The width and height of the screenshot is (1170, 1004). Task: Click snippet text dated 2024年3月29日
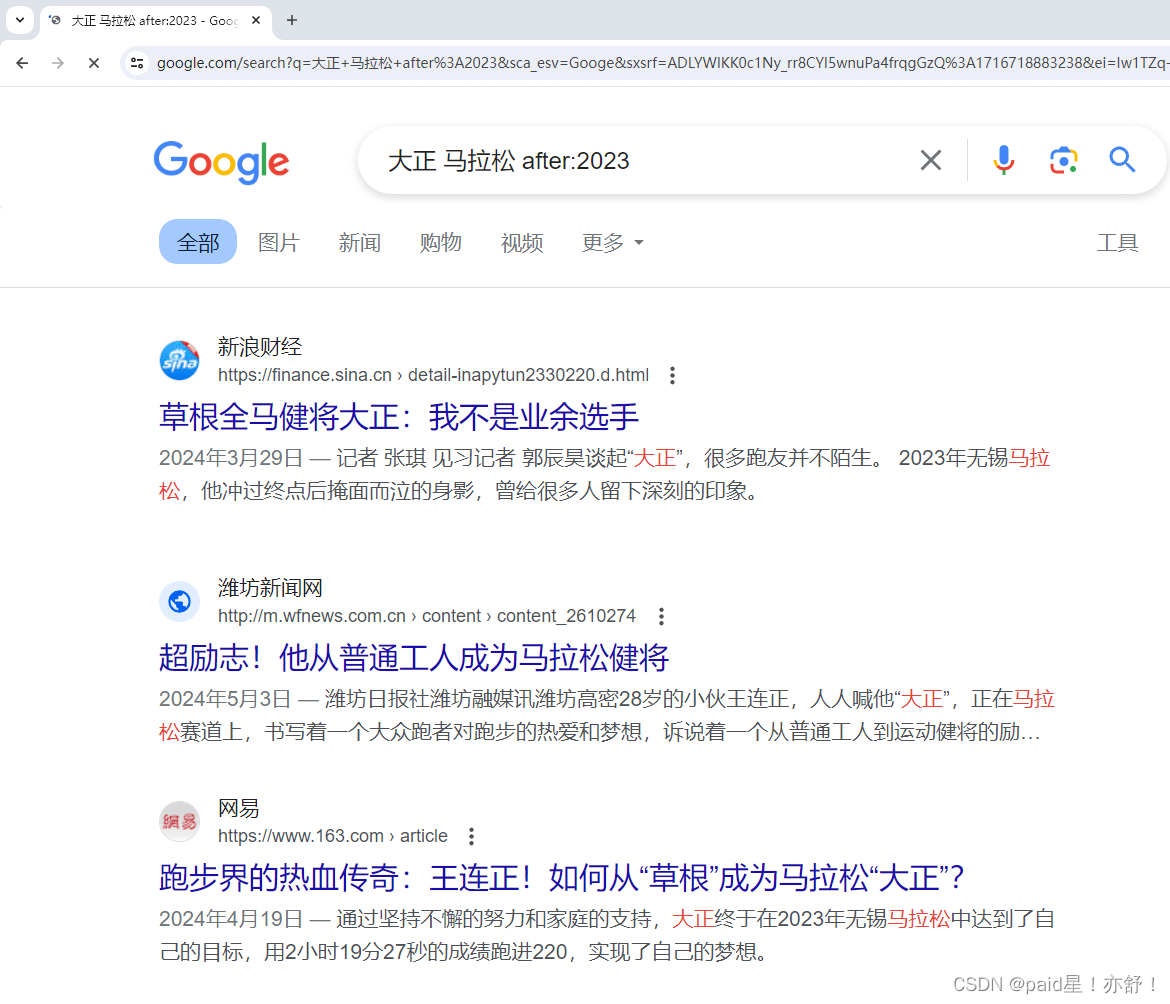[x=604, y=474]
